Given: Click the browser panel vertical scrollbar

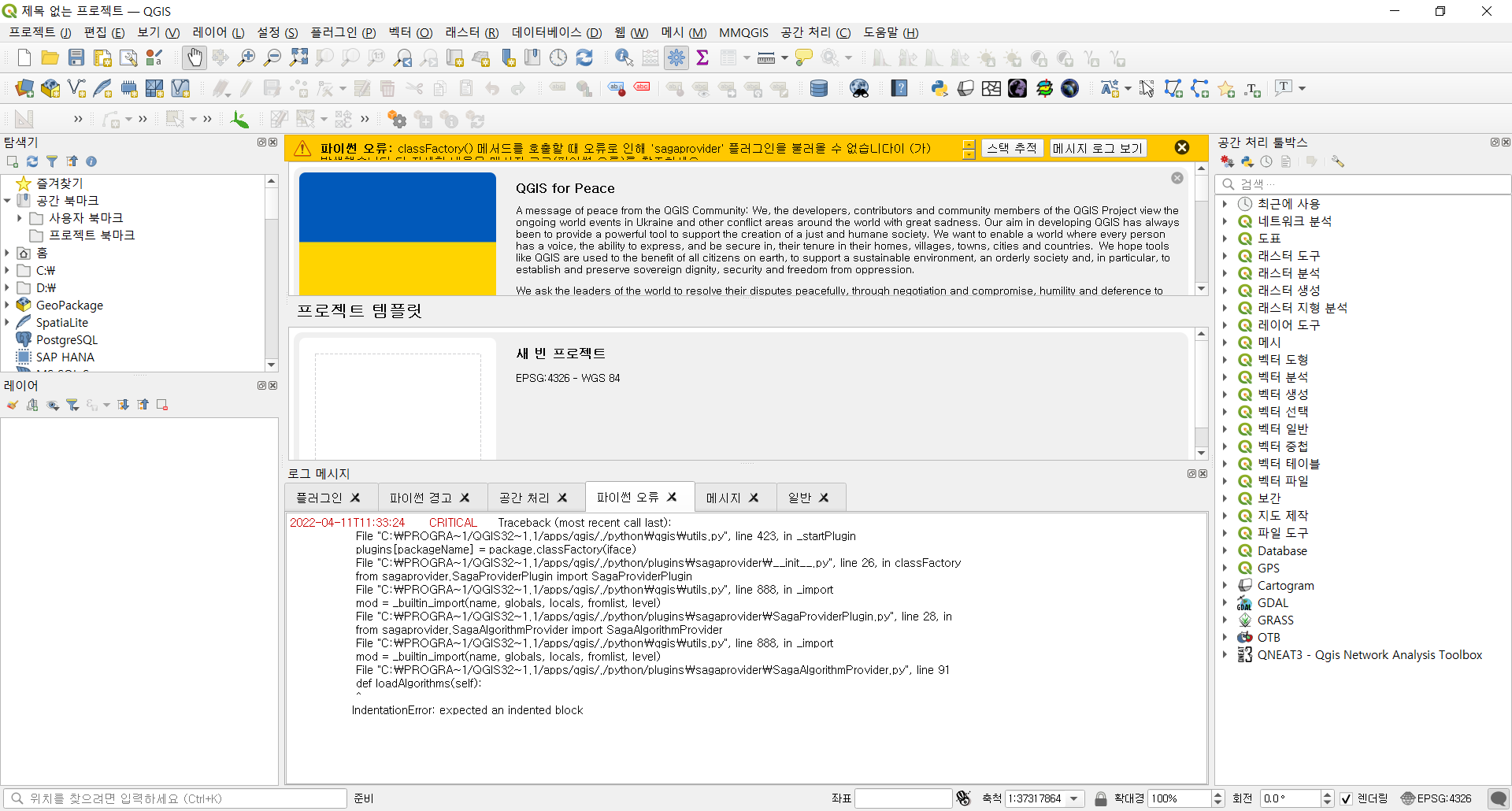Looking at the screenshot, I should point(272,272).
